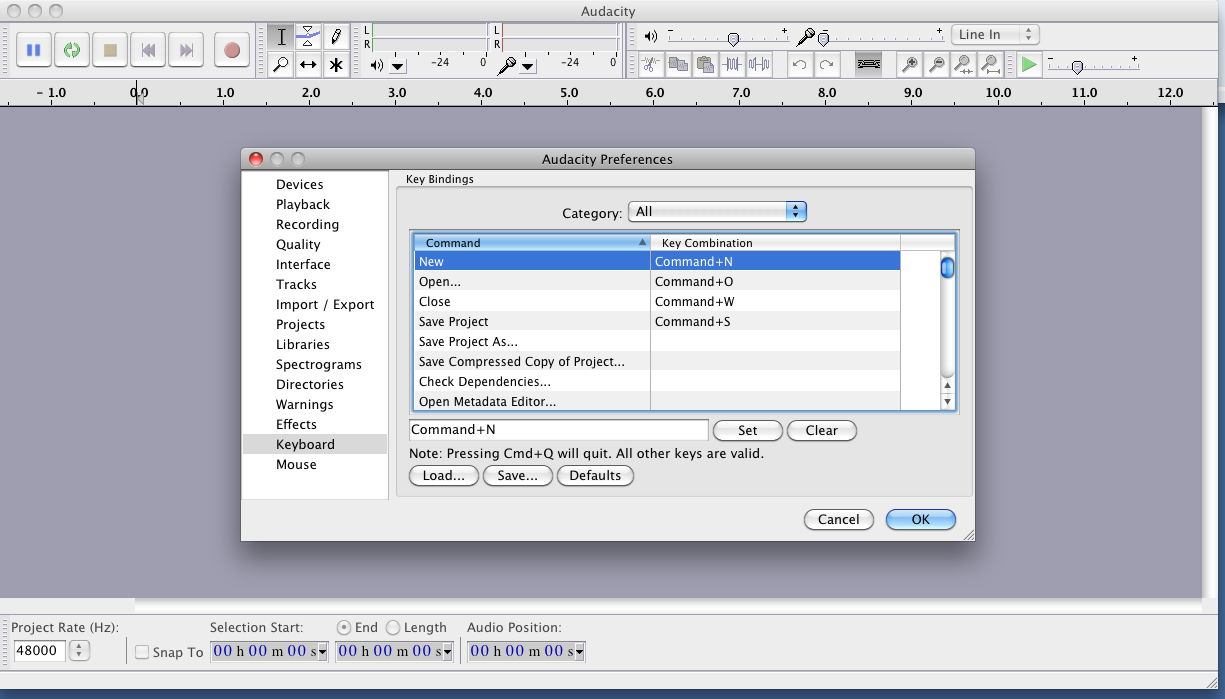Open the Import / Export preferences section

(x=325, y=305)
